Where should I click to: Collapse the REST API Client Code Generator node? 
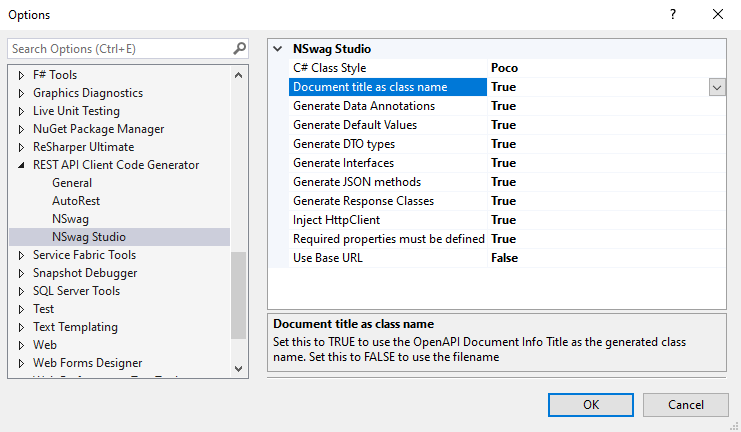[x=21, y=165]
